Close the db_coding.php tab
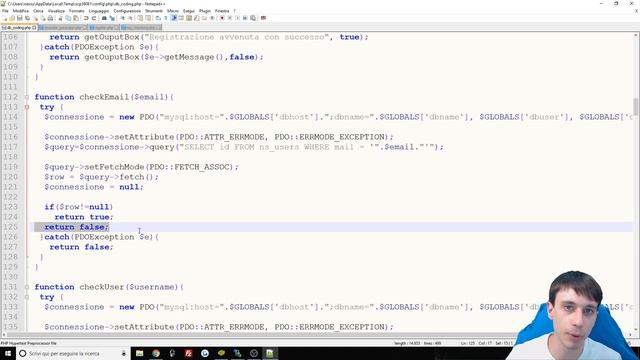 pos(34,28)
